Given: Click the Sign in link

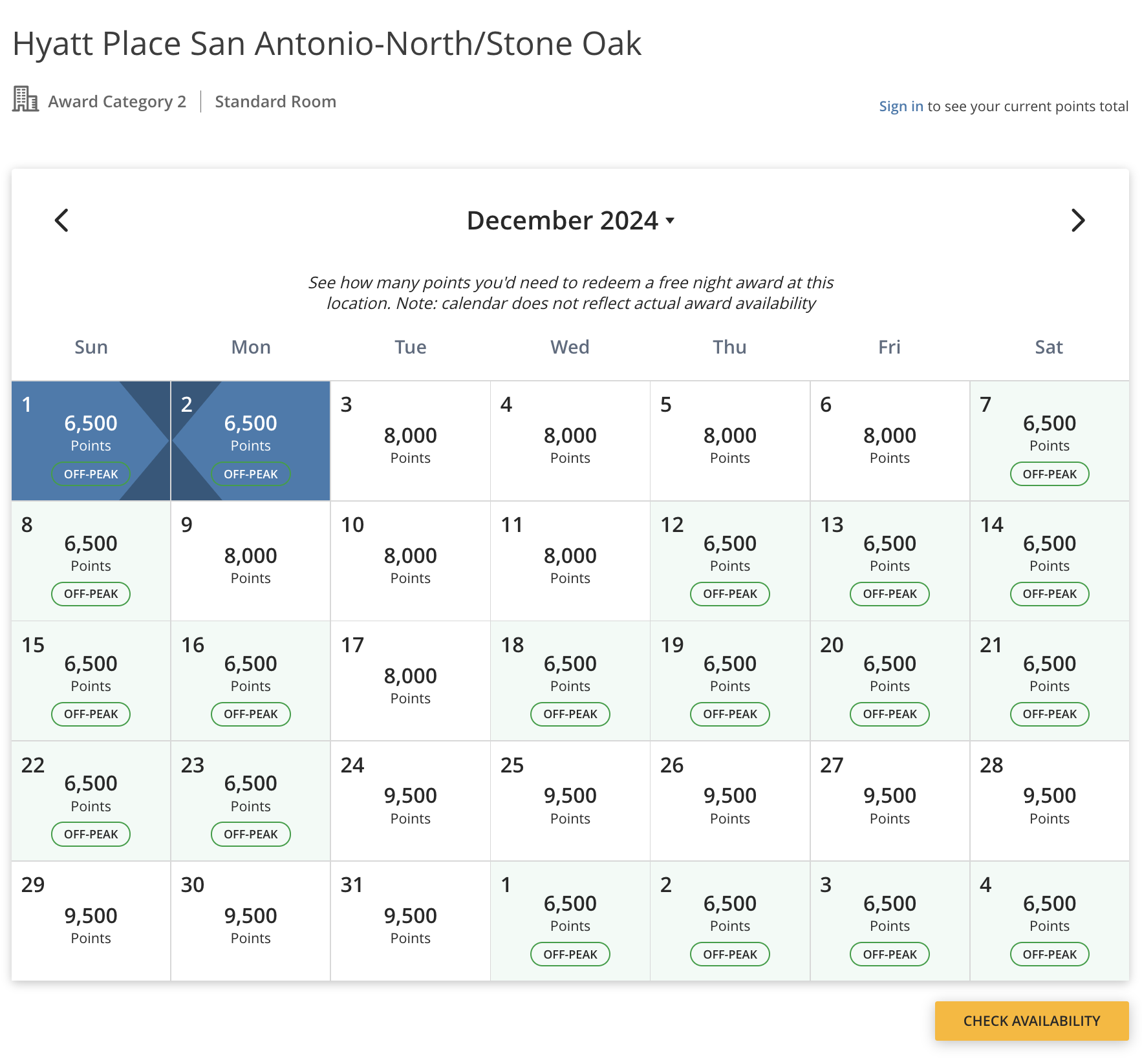Looking at the screenshot, I should click(901, 106).
